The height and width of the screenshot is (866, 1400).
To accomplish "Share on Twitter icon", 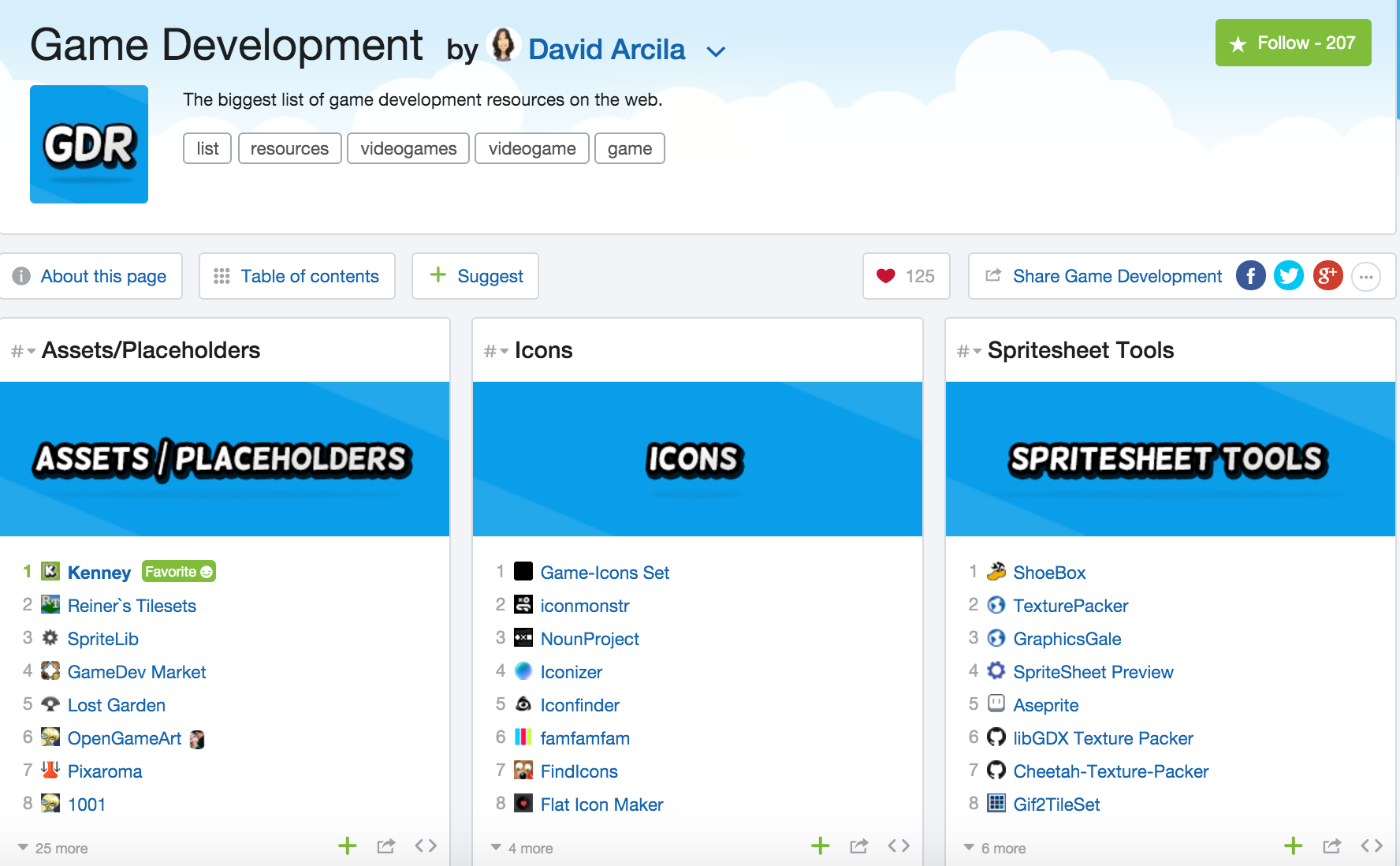I will [x=1289, y=275].
